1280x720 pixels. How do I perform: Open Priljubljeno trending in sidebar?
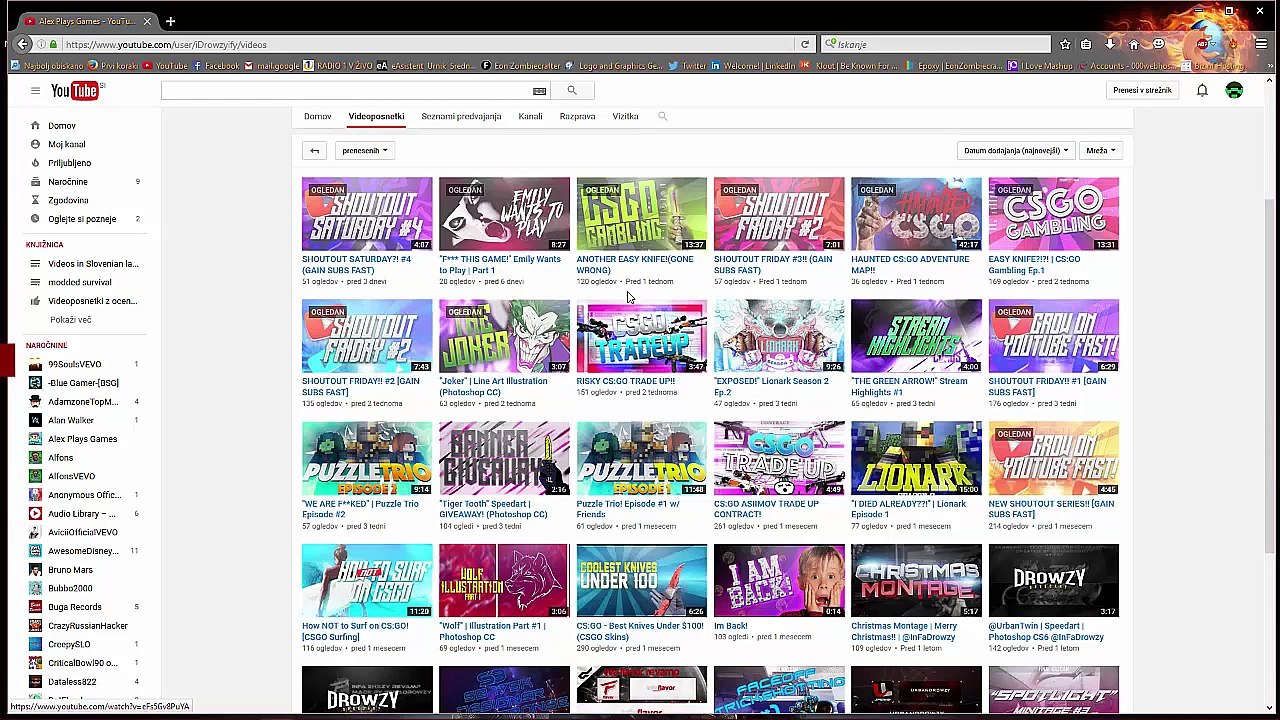(x=69, y=163)
